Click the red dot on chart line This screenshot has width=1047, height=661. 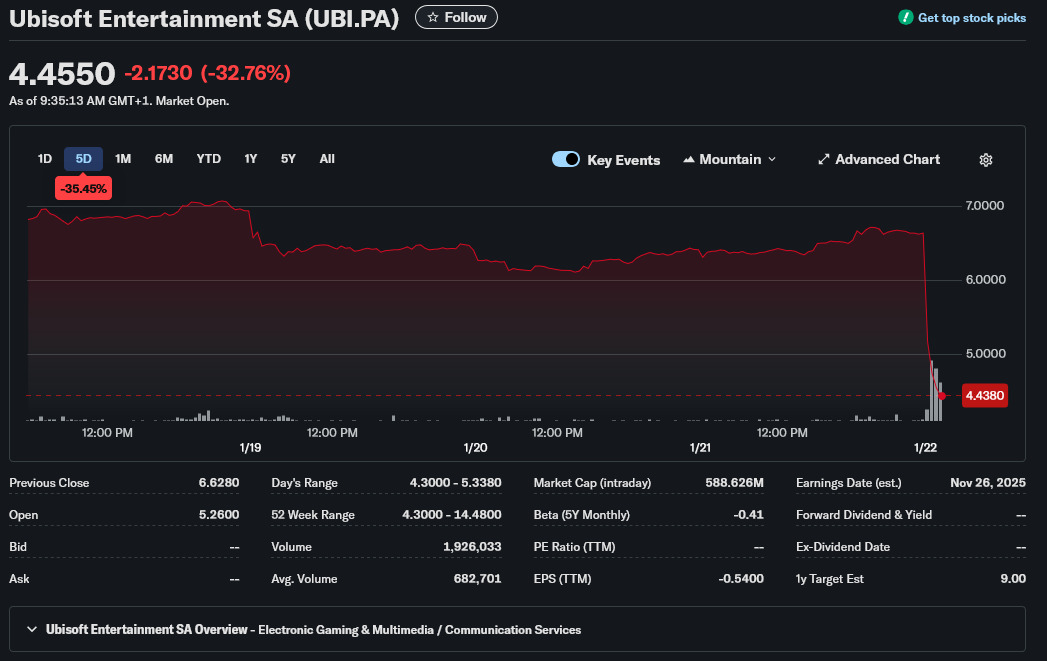(x=942, y=396)
